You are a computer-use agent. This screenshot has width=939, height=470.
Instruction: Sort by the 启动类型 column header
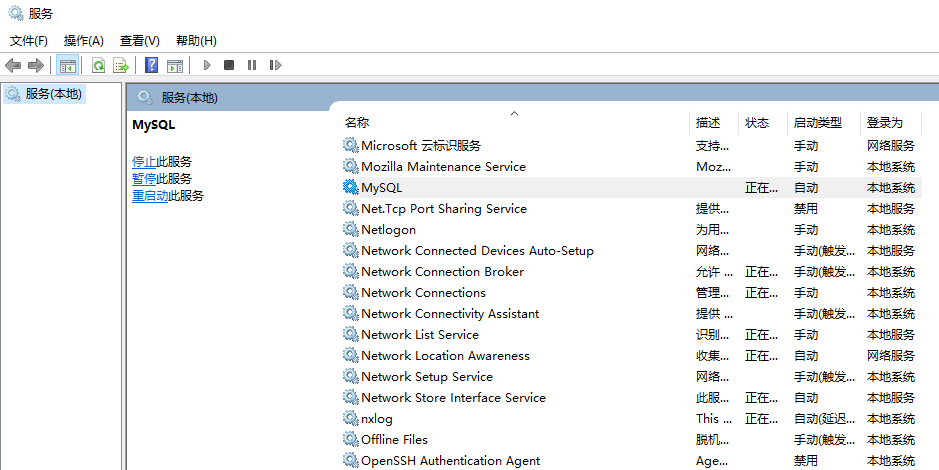(x=817, y=123)
